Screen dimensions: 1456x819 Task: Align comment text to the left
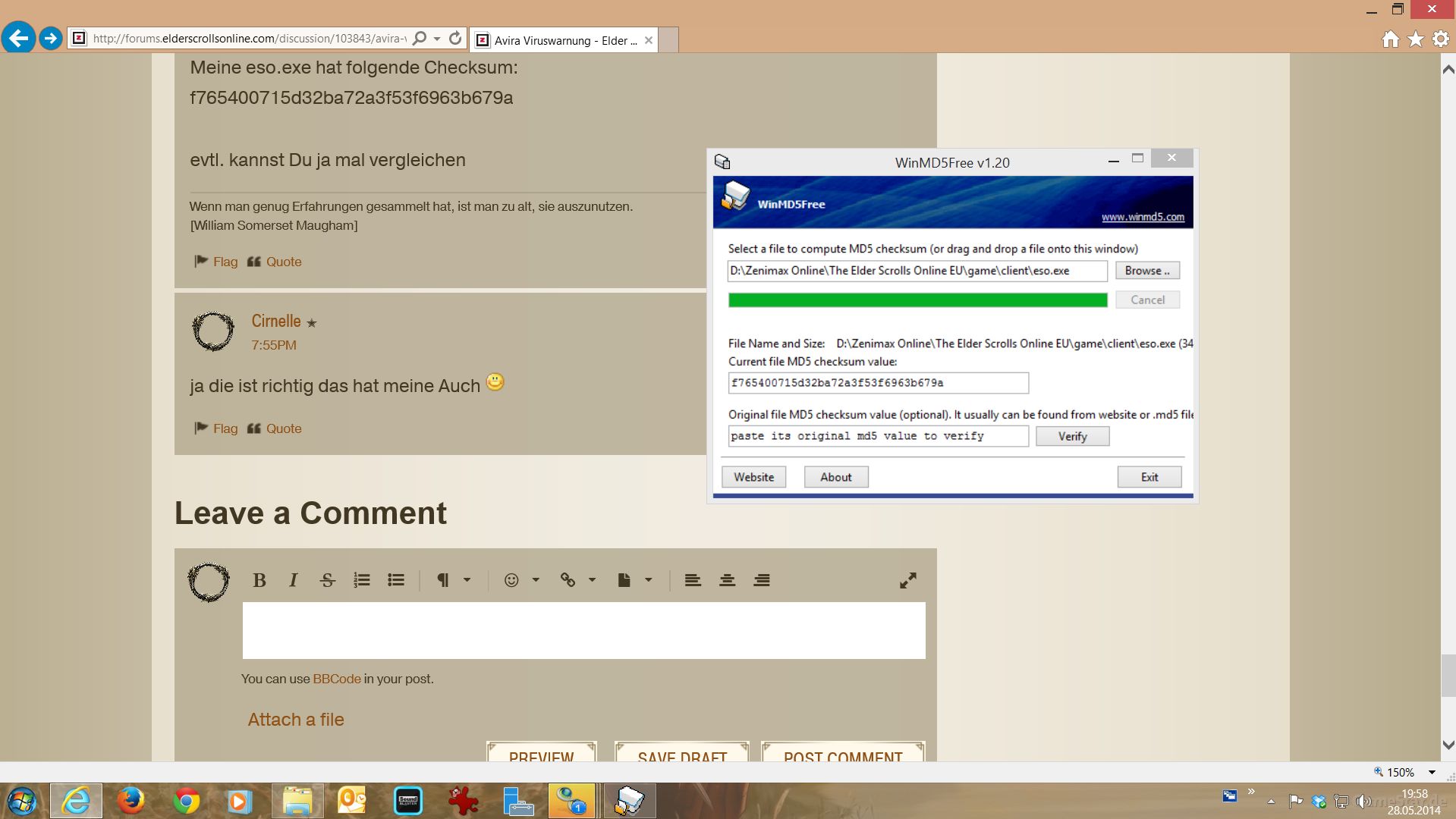pos(693,580)
